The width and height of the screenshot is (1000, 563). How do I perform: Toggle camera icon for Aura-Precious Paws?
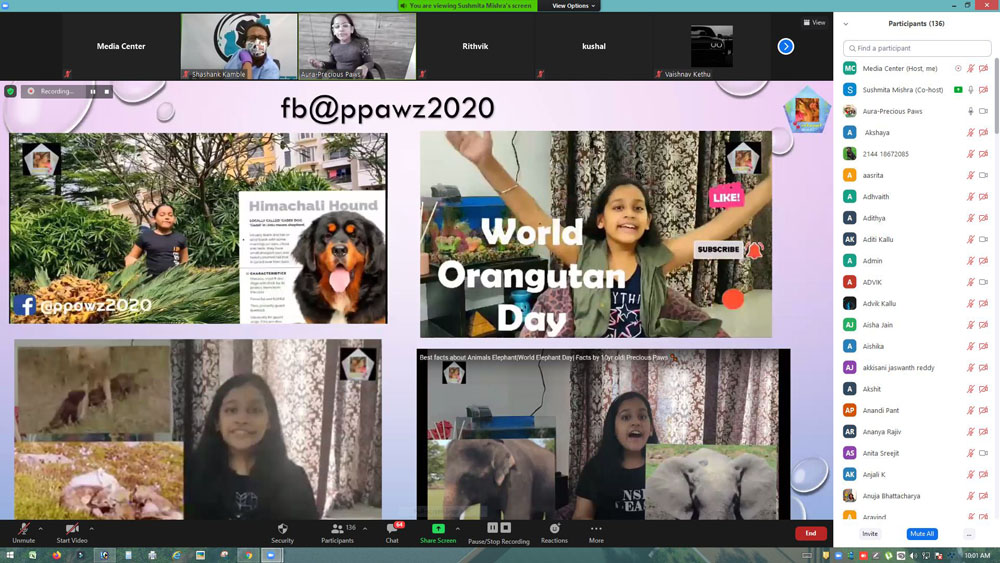tap(983, 111)
